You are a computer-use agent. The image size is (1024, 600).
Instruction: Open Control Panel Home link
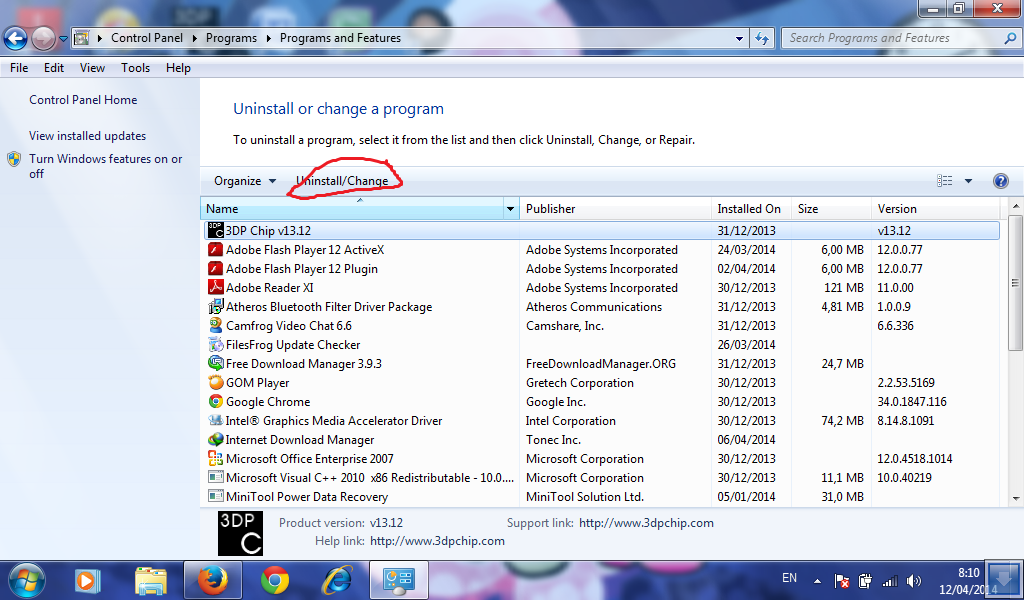click(83, 100)
